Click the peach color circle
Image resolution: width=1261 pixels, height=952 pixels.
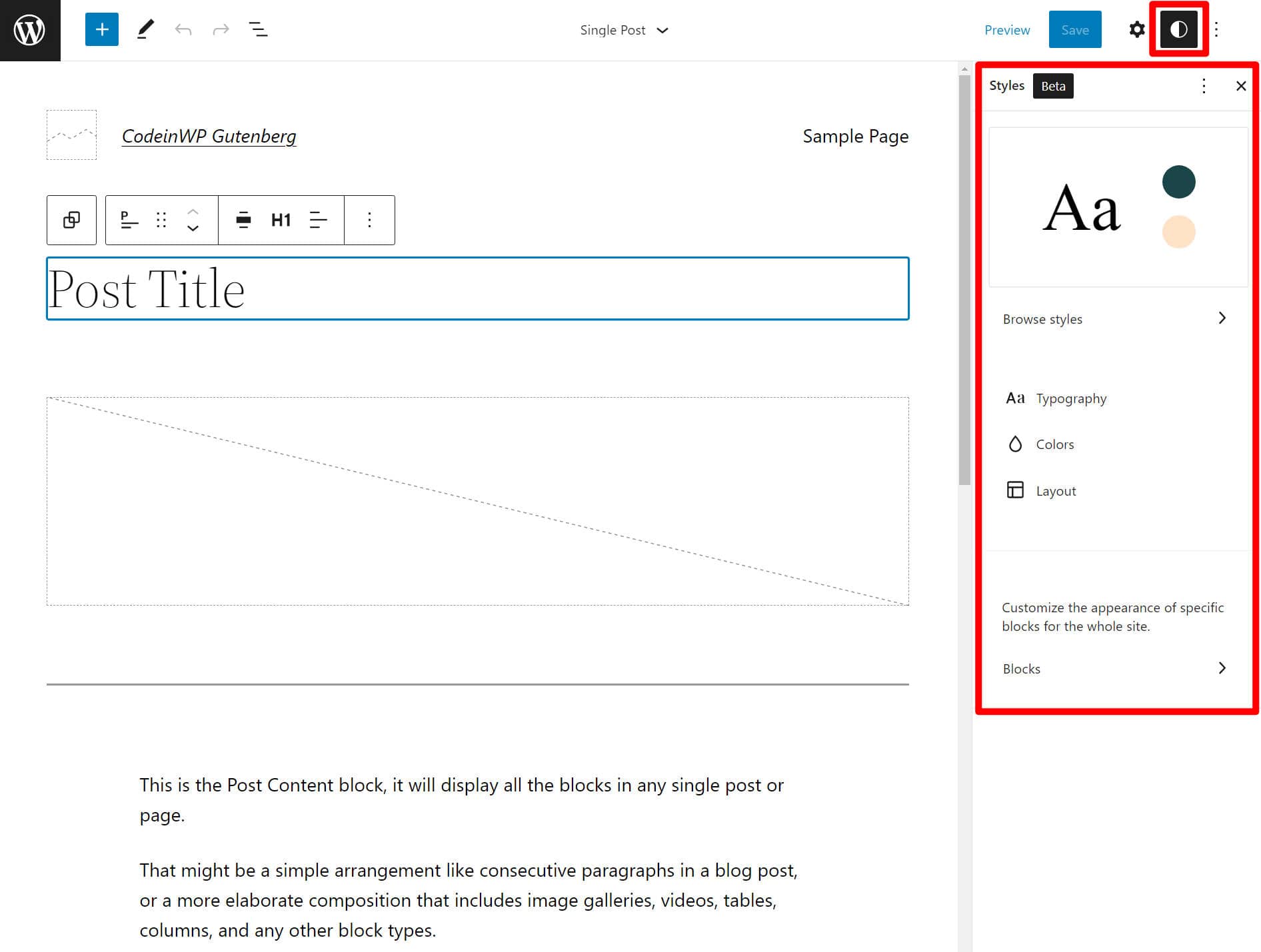(x=1178, y=232)
